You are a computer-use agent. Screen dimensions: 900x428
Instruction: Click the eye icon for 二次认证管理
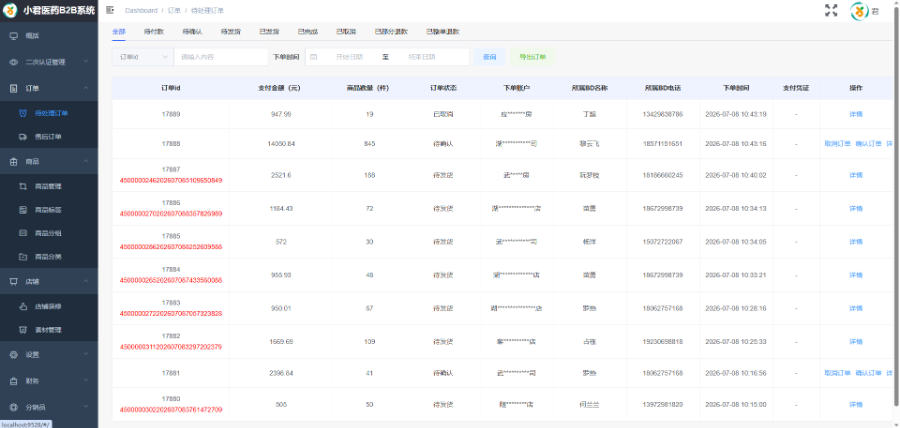click(x=14, y=62)
